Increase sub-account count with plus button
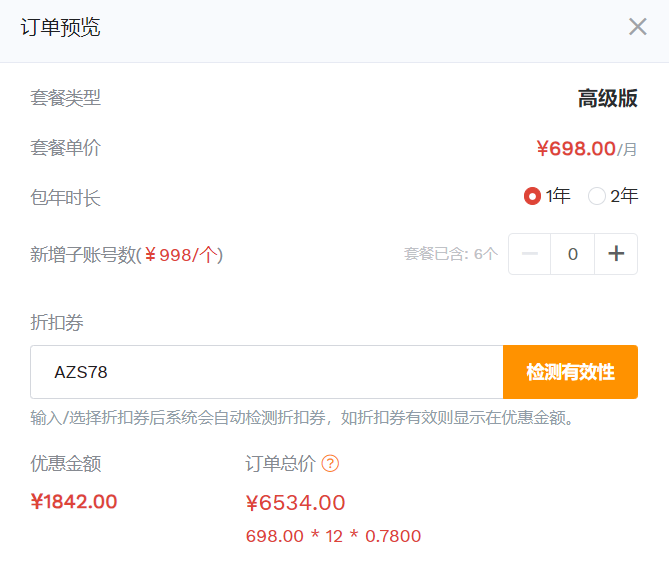Screen dimensions: 669x574 616,254
